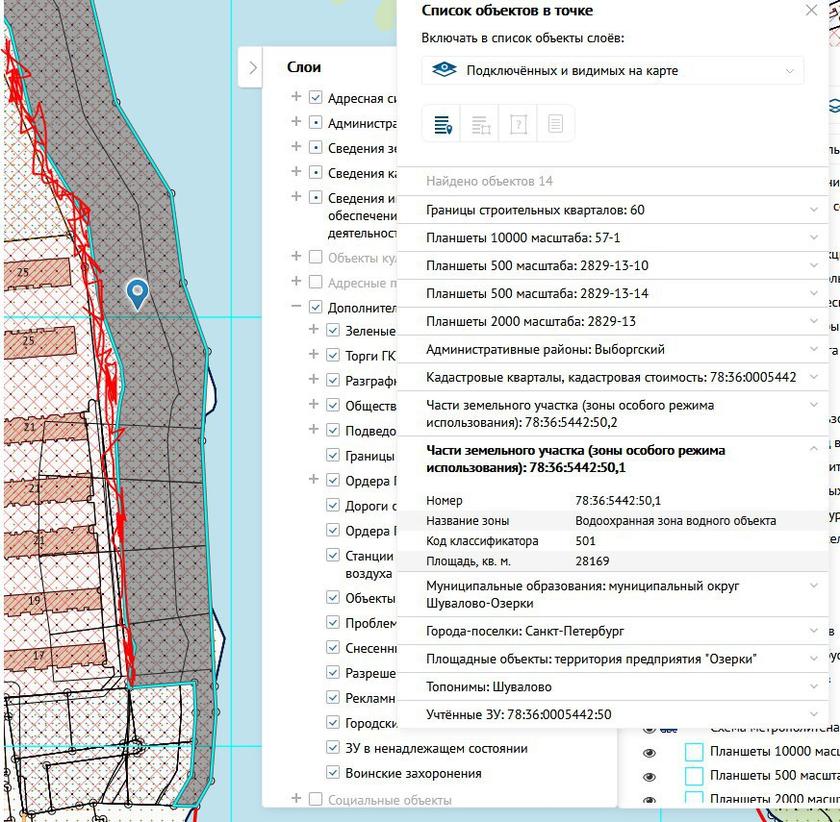Select the document page view icon
This screenshot has width=840, height=822.
coord(555,124)
